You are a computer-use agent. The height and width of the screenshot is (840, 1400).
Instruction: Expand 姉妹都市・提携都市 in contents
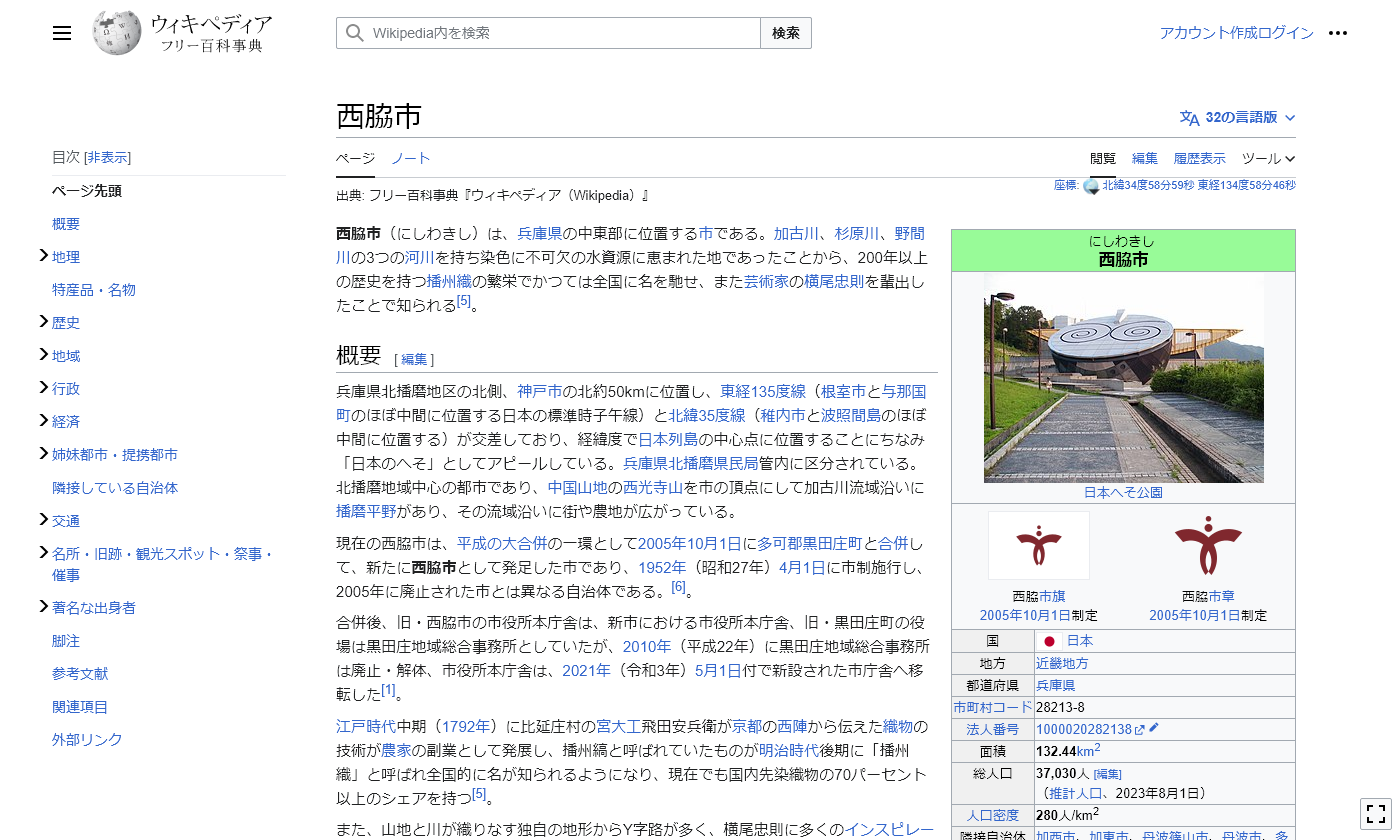(x=43, y=454)
